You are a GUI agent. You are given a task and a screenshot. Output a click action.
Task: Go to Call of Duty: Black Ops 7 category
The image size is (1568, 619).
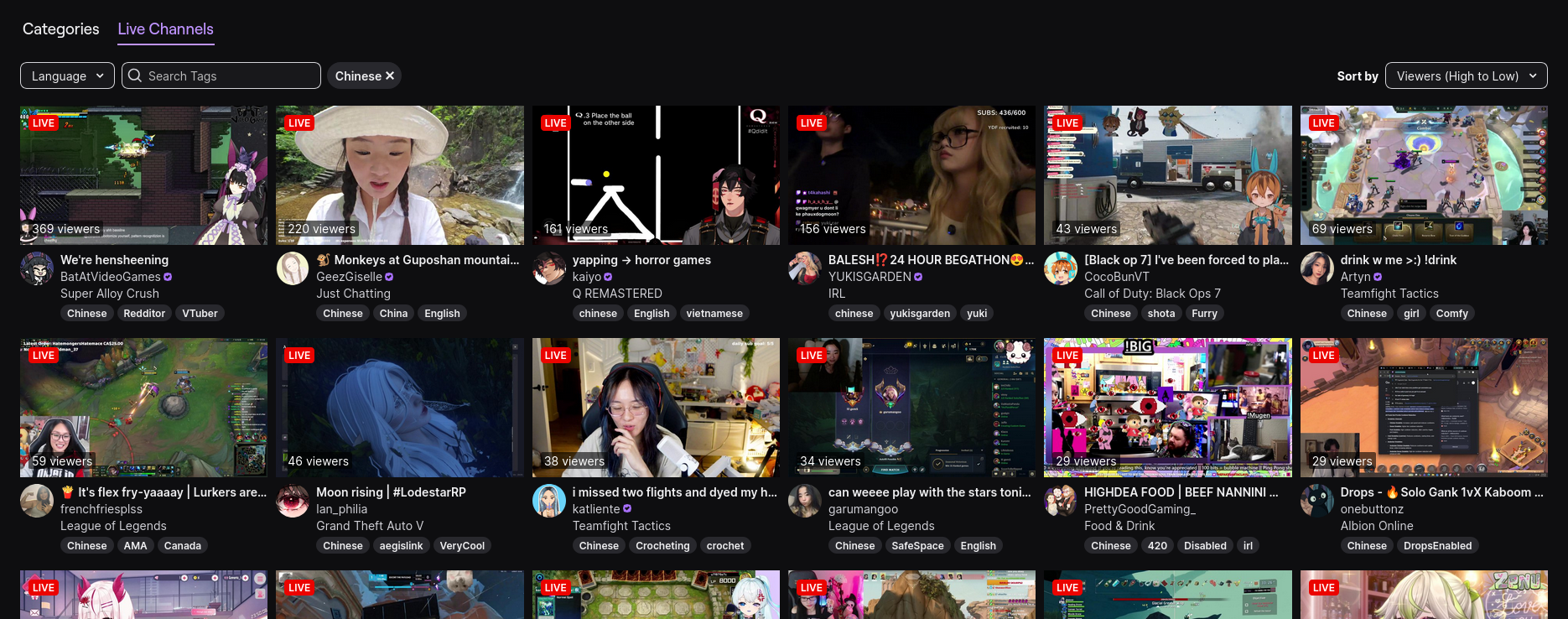tap(1152, 294)
